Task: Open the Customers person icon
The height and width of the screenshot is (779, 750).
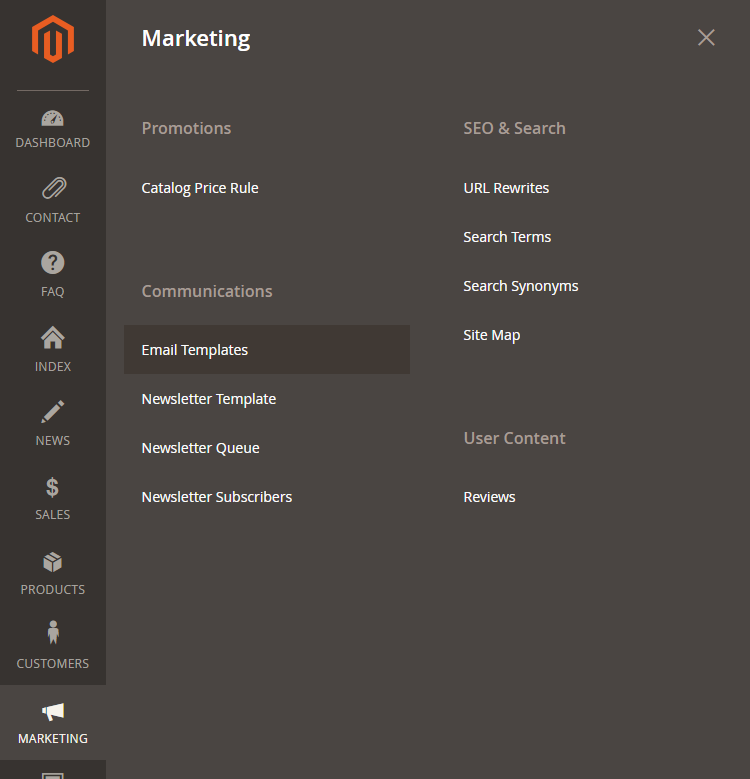Action: point(53,632)
